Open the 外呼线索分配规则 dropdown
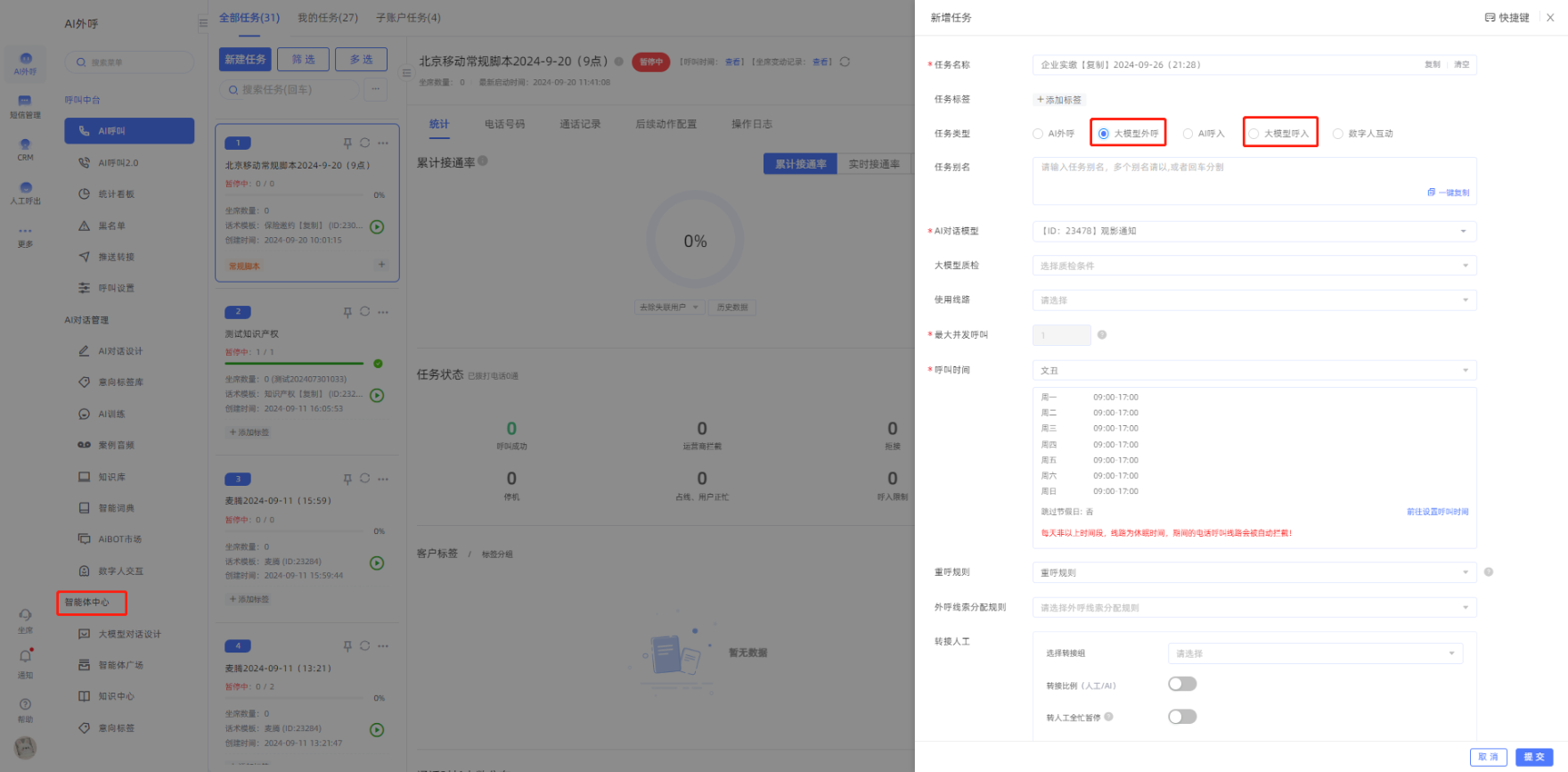1568x772 pixels. (1254, 608)
